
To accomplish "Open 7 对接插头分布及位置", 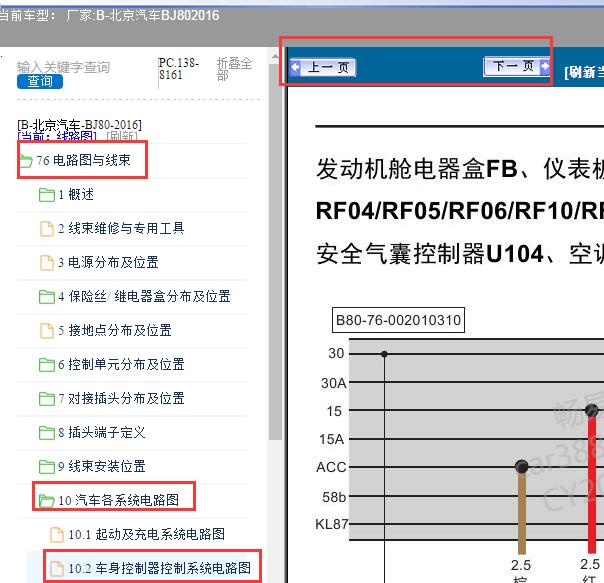I will point(121,398).
